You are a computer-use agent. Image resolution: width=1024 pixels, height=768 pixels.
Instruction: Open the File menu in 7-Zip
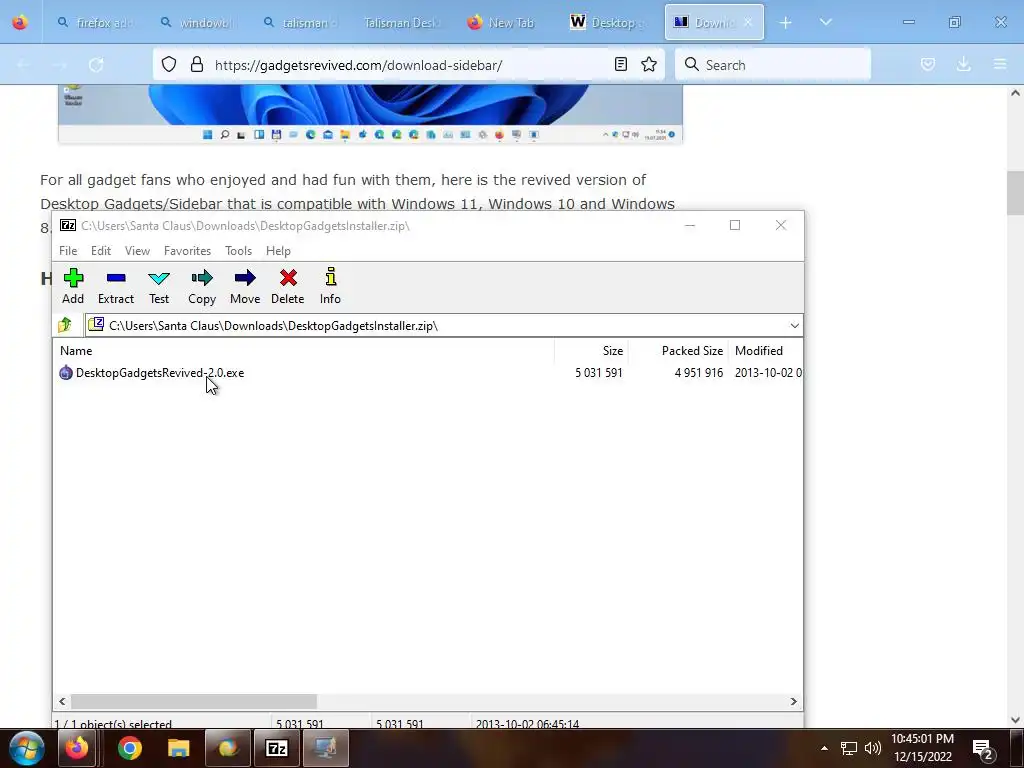(68, 251)
